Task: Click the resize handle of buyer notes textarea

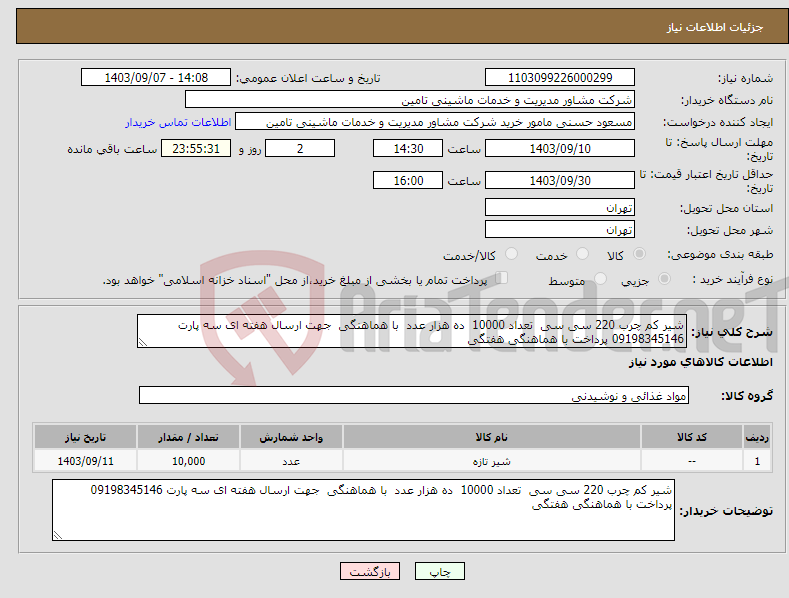Action: pyautogui.click(x=58, y=535)
